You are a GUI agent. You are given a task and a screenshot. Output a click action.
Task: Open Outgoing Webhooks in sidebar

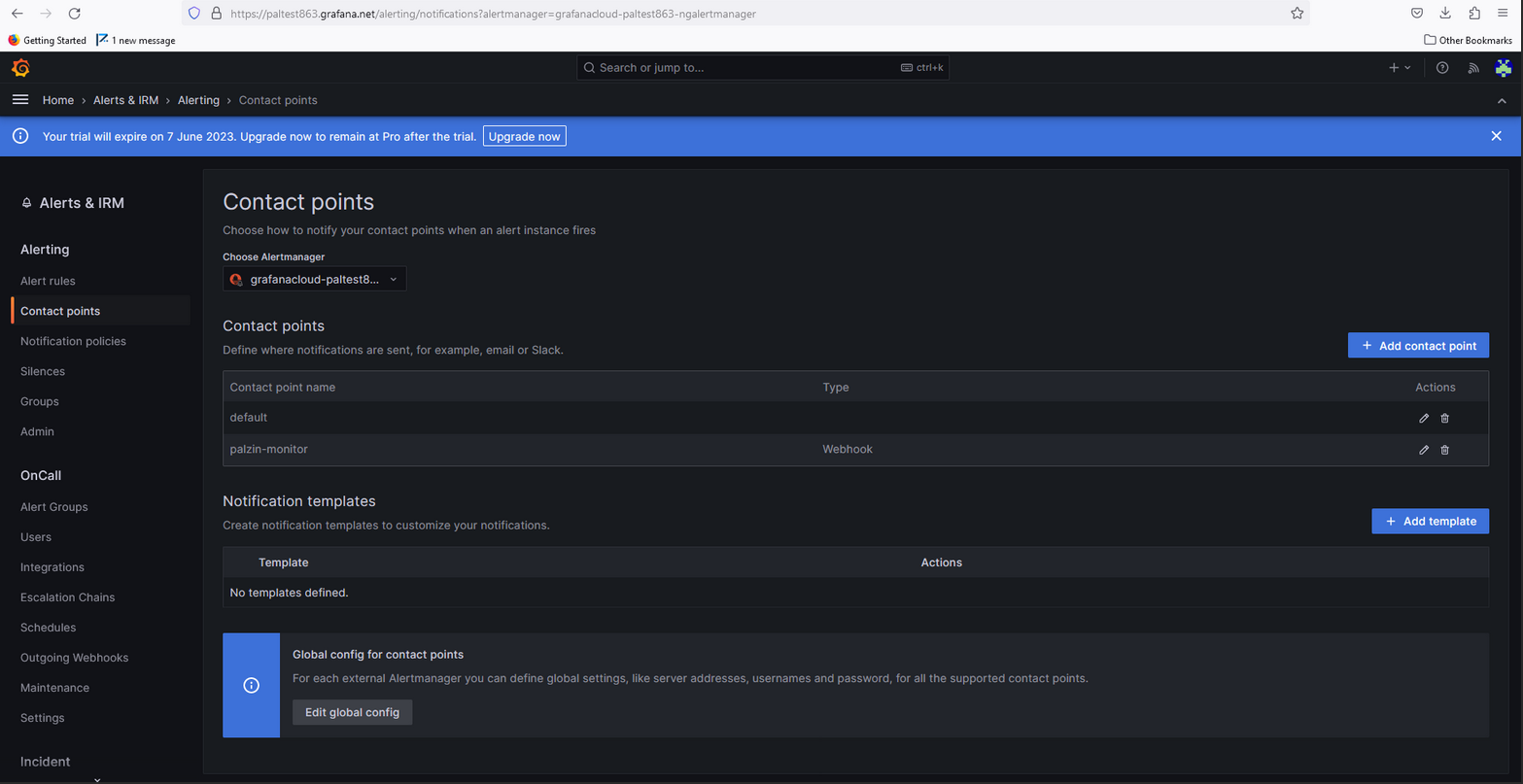[x=74, y=658]
